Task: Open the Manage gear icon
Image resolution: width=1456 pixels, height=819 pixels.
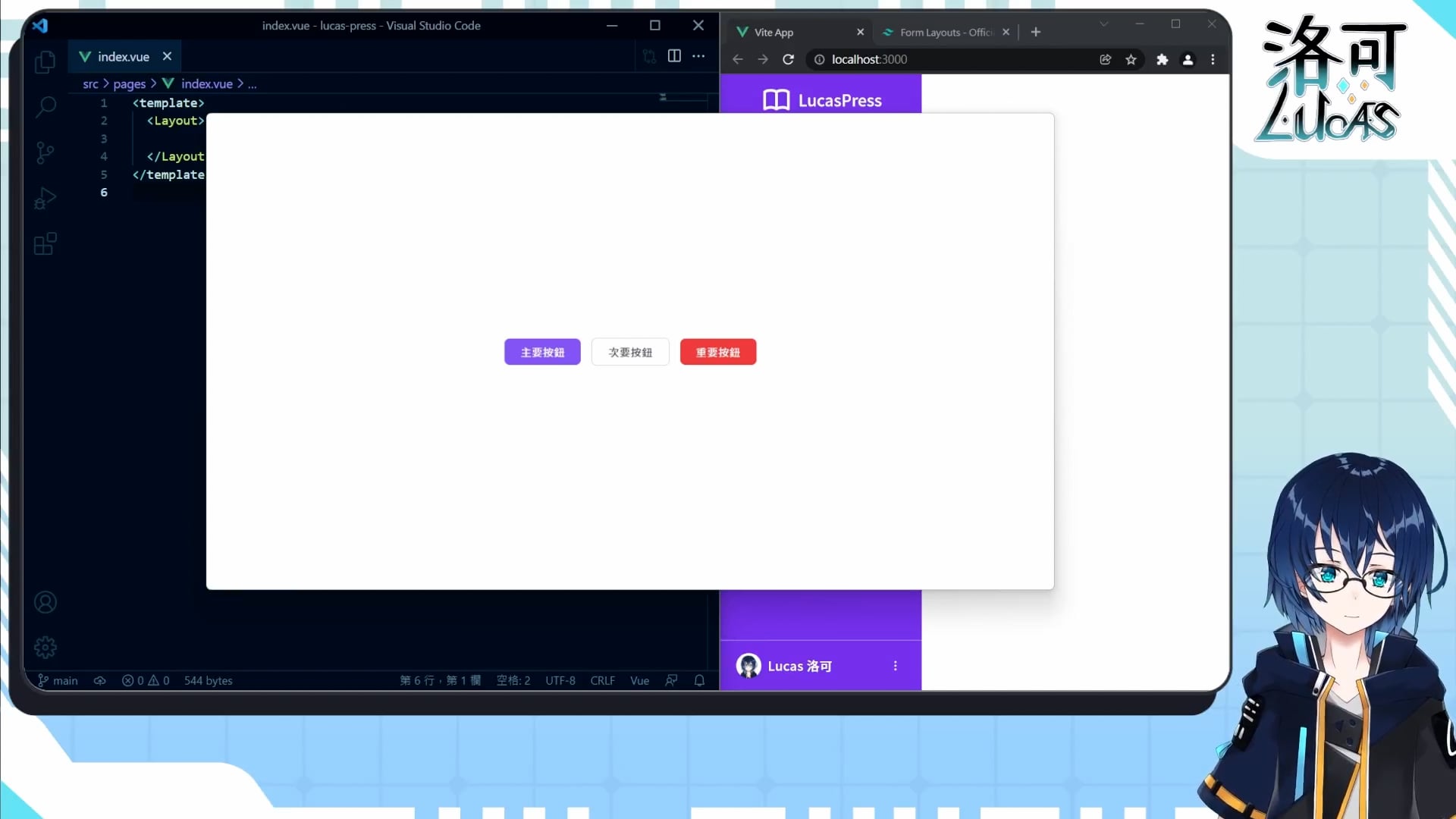Action: click(x=45, y=647)
